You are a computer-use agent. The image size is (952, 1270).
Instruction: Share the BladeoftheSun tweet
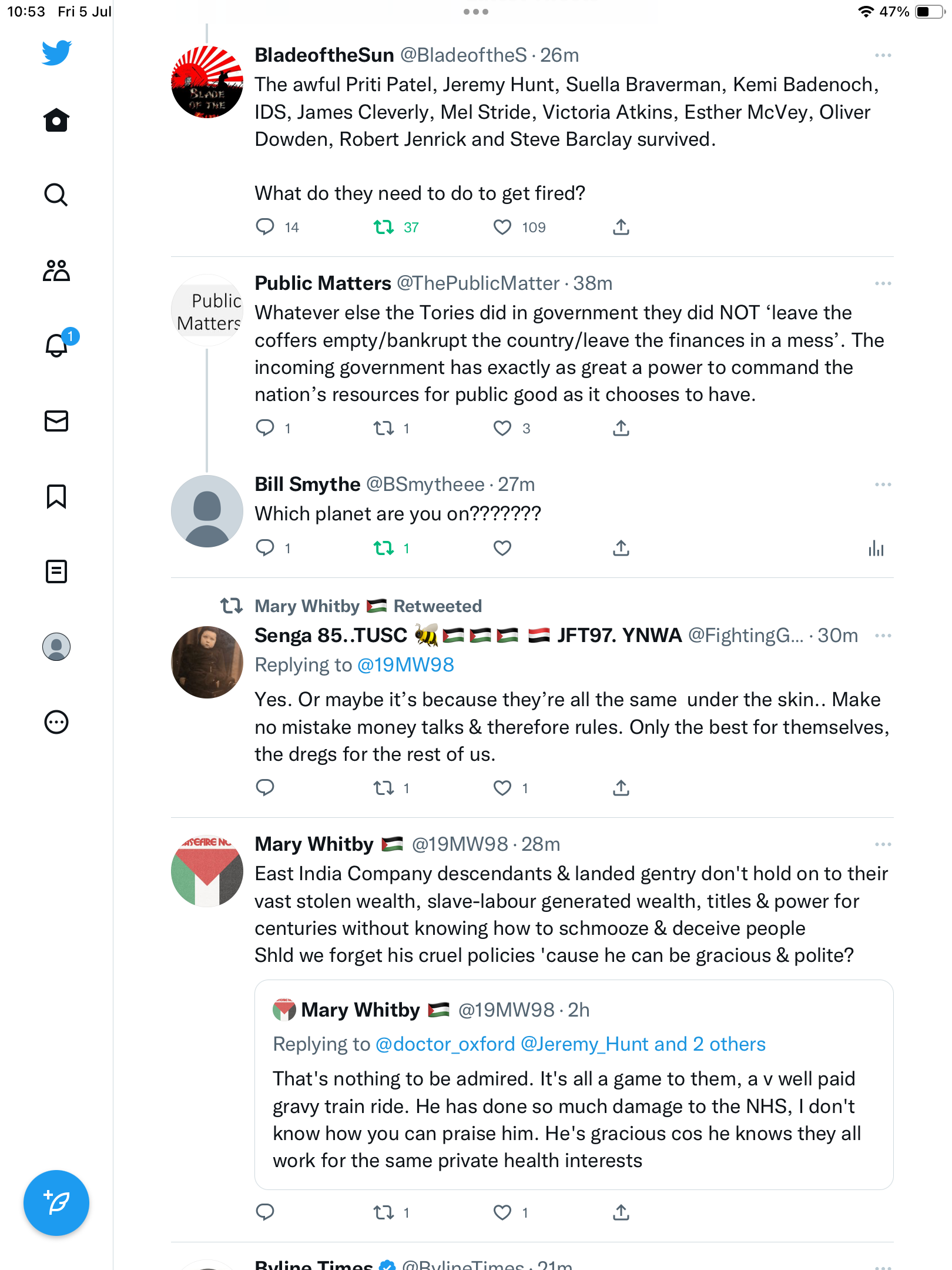pos(621,227)
